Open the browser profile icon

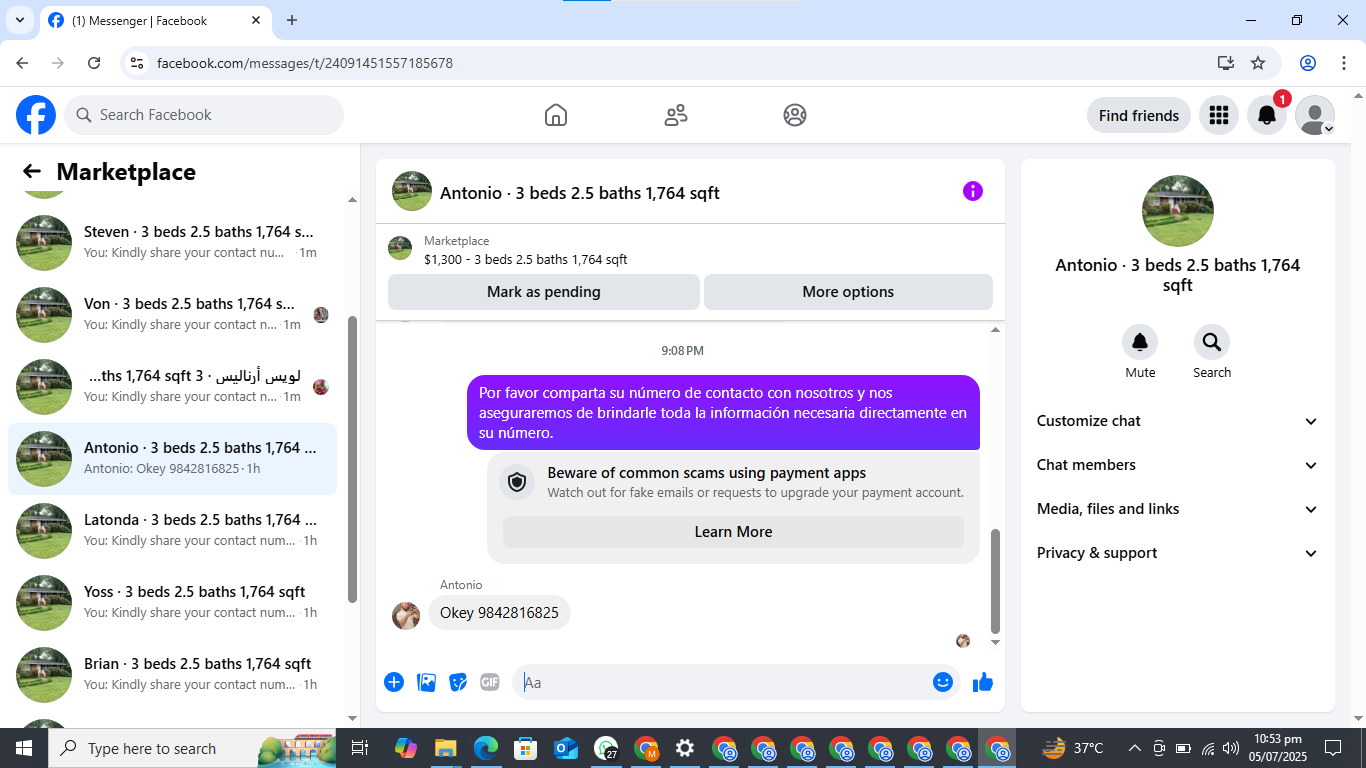[x=1308, y=63]
